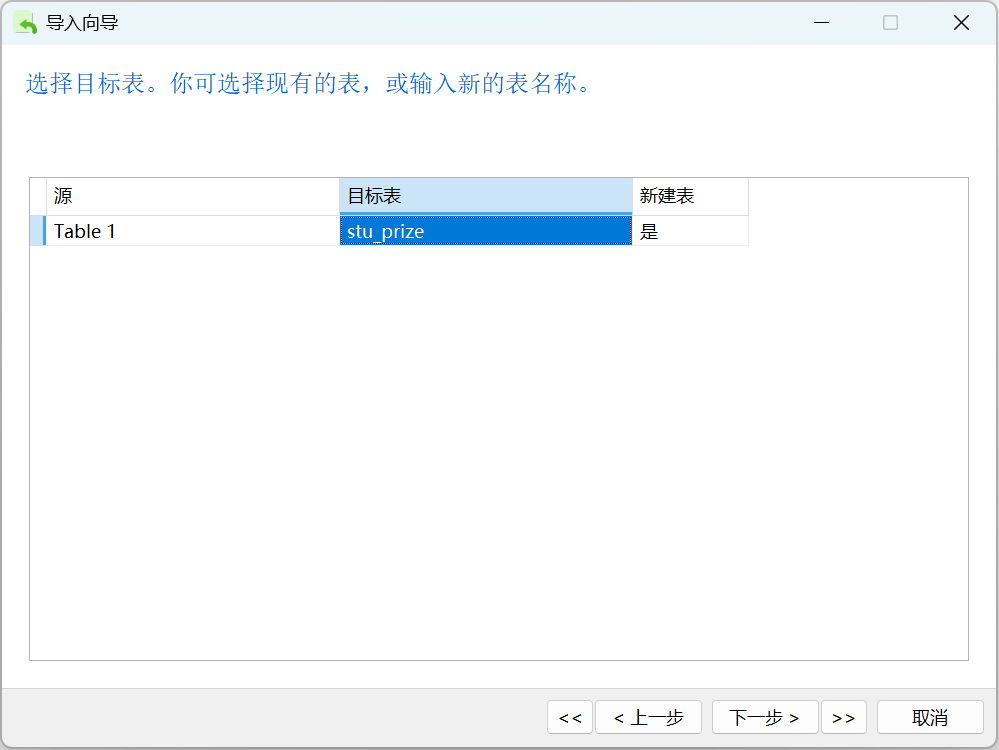Click empty area below the Table 1 row
This screenshot has width=999, height=750.
499,452
